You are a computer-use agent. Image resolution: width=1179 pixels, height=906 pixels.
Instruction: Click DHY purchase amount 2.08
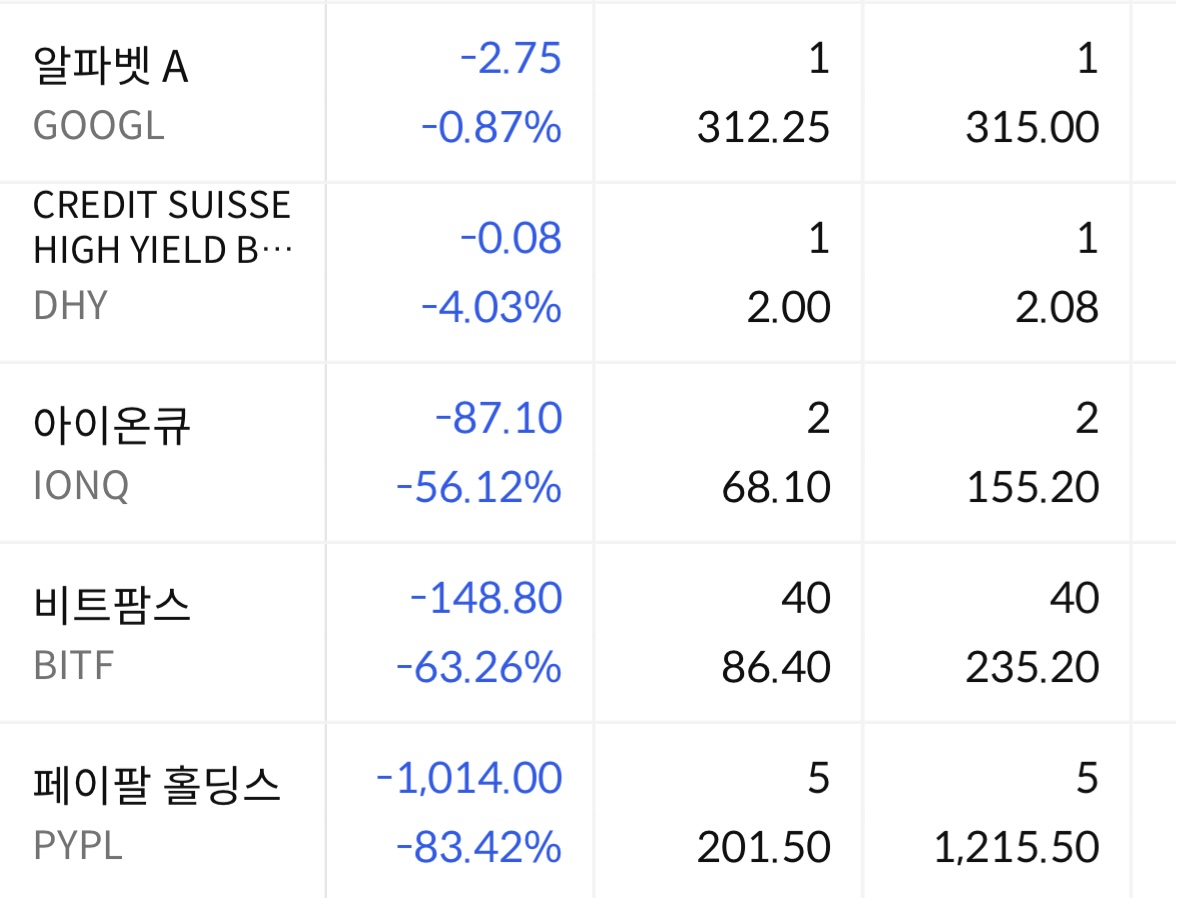[x=1058, y=308]
